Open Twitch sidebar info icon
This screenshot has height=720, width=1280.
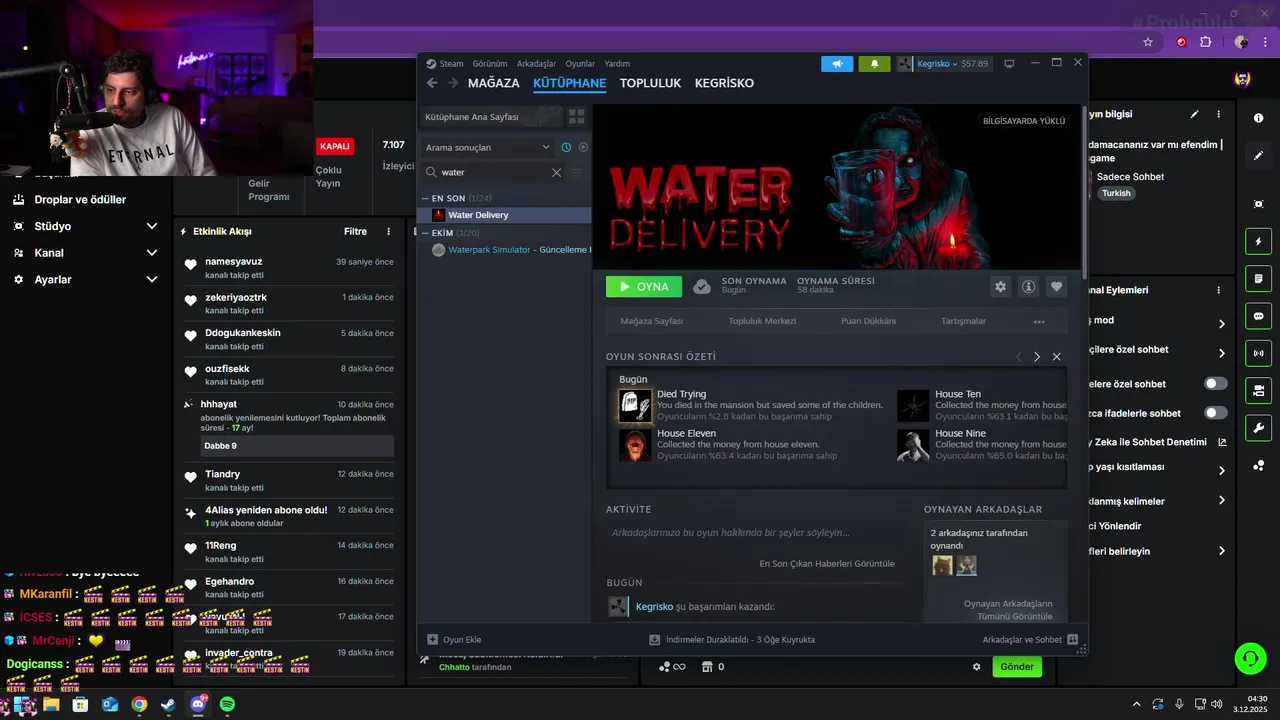click(x=1258, y=118)
